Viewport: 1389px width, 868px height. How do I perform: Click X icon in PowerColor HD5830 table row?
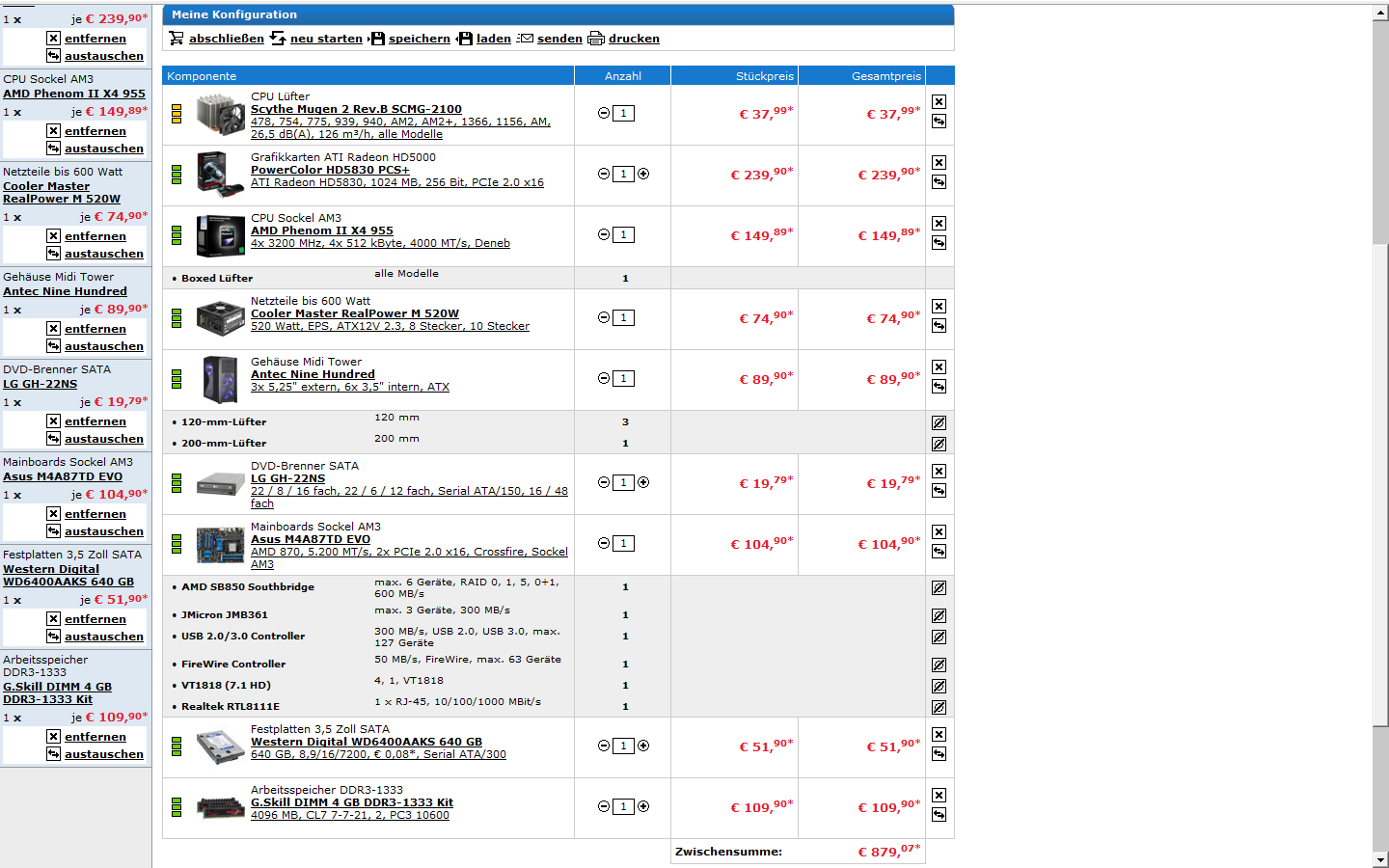939,163
